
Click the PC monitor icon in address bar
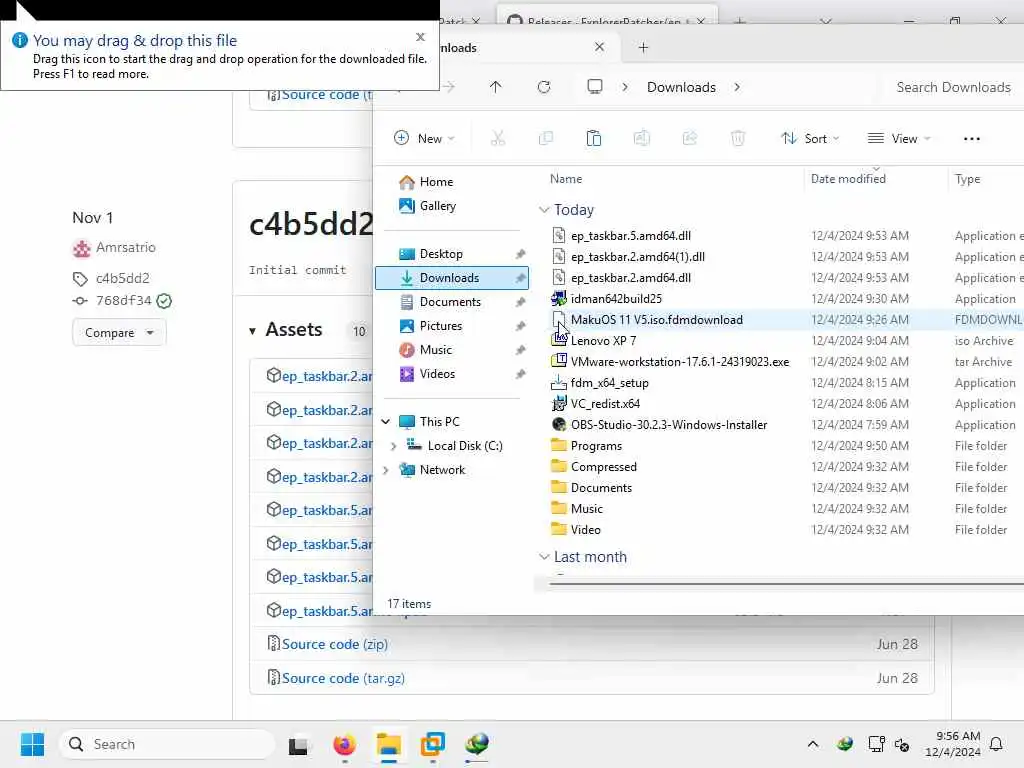(x=595, y=87)
